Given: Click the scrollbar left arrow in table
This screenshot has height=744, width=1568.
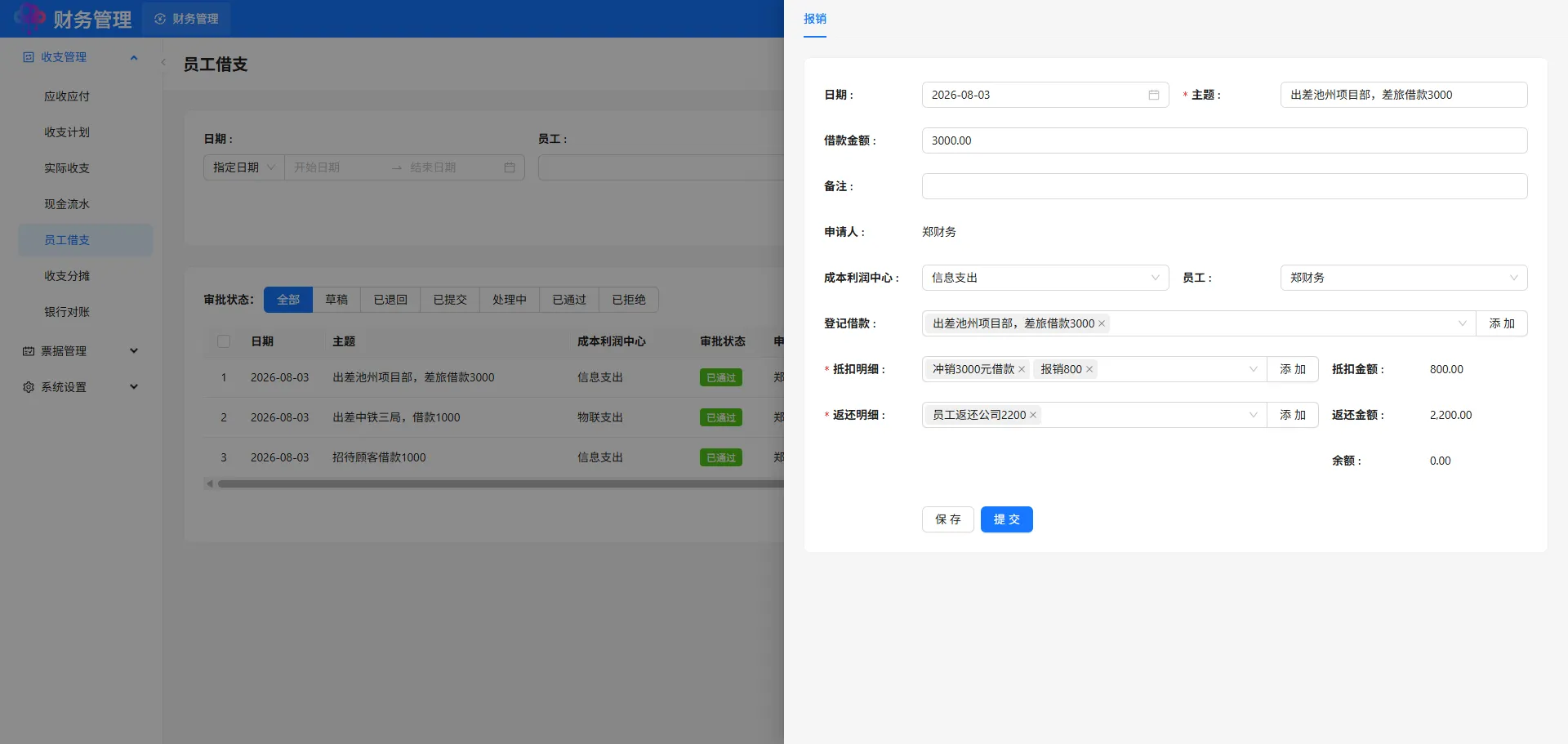Looking at the screenshot, I should (x=210, y=483).
